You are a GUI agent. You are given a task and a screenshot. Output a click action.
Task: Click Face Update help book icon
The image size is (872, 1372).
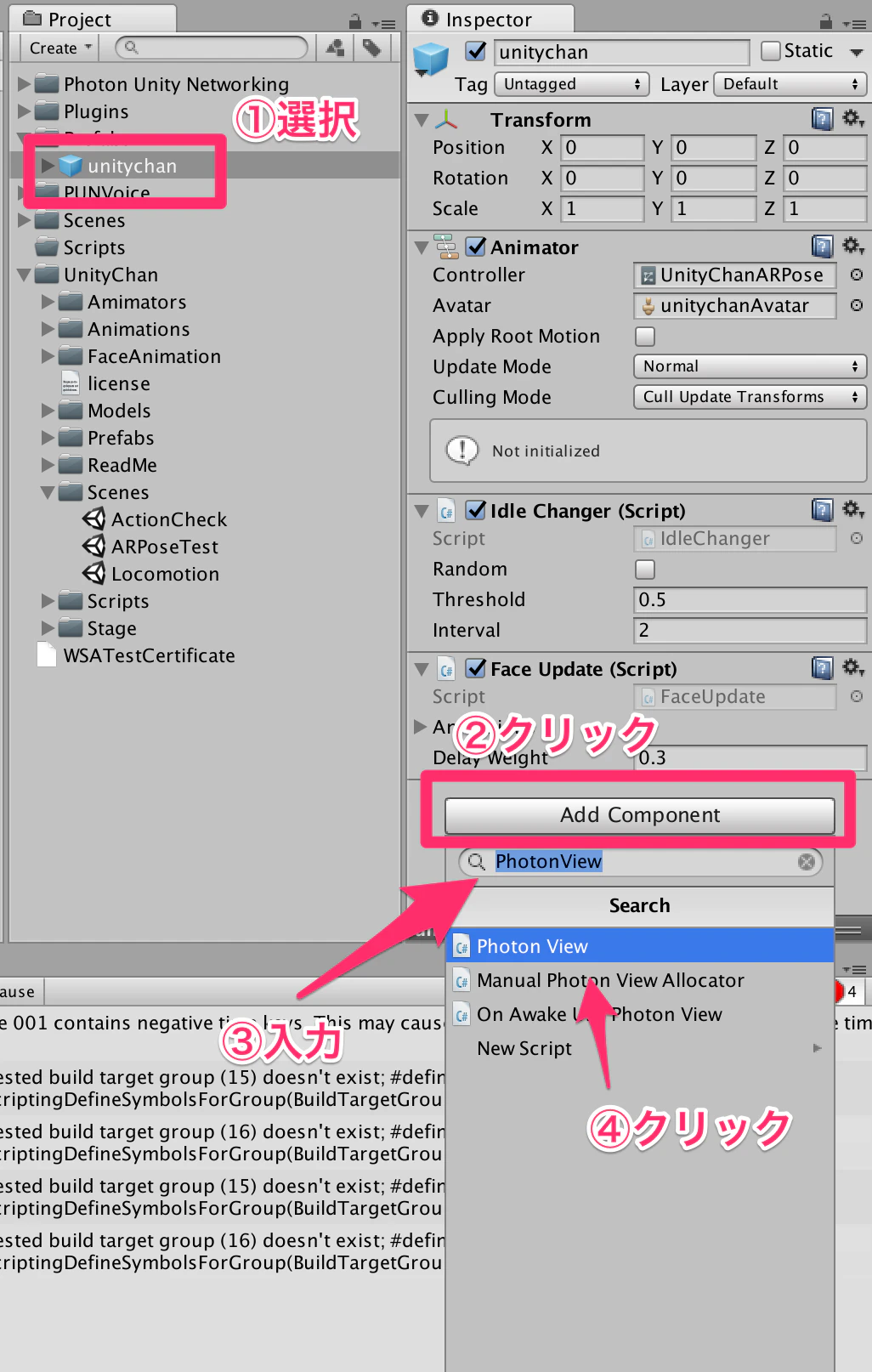822,668
